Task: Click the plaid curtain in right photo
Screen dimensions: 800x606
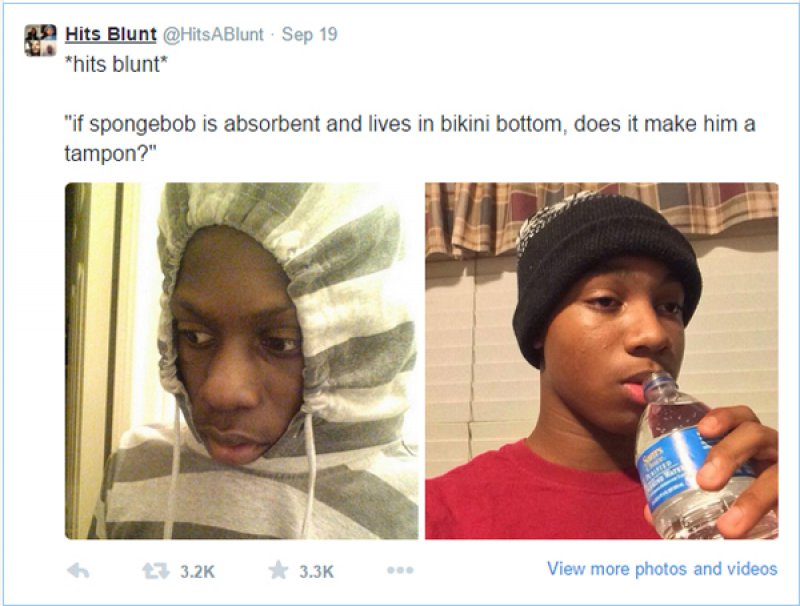Action: tap(602, 214)
